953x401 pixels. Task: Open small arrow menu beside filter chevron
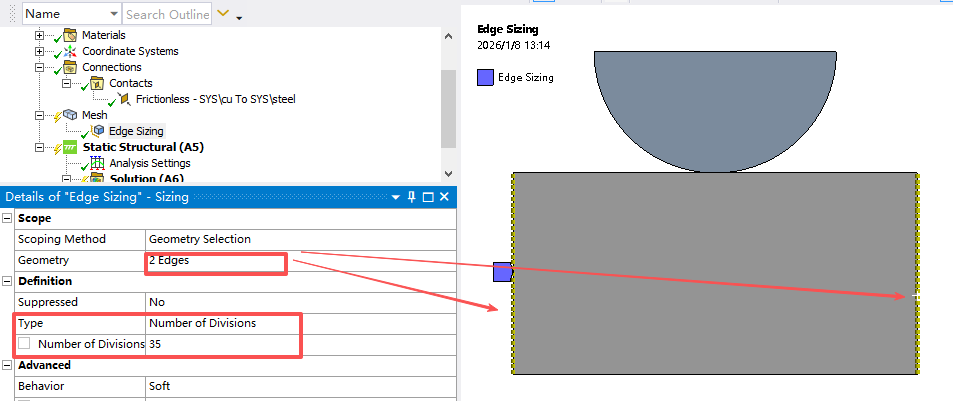pyautogui.click(x=239, y=18)
